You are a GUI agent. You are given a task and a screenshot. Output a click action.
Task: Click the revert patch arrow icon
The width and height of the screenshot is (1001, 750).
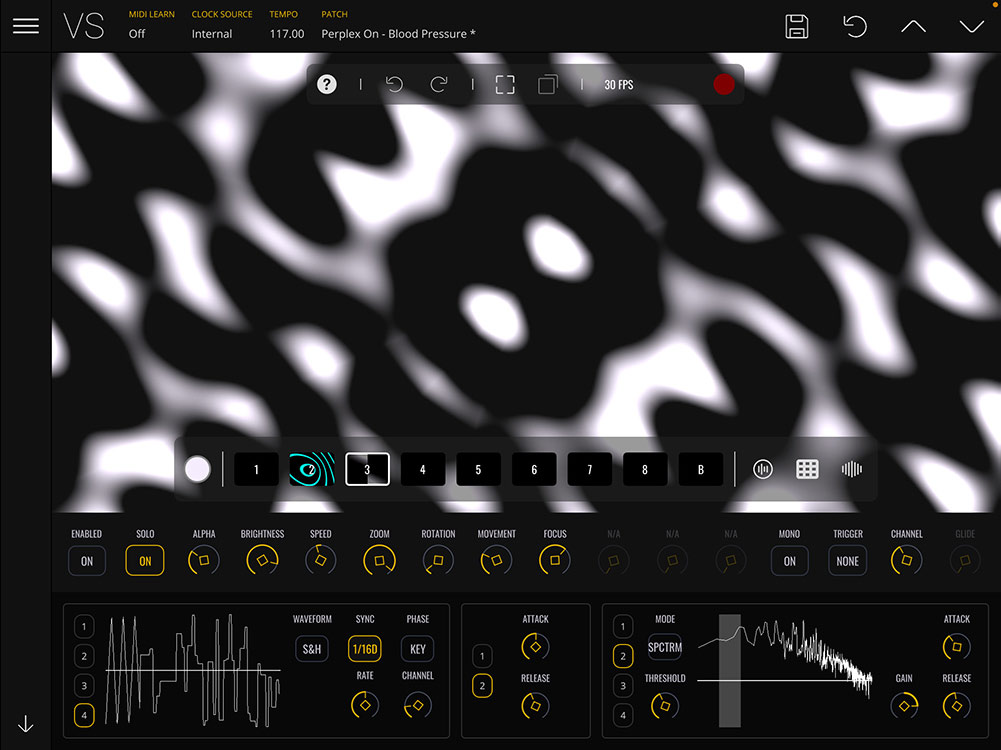tap(855, 27)
